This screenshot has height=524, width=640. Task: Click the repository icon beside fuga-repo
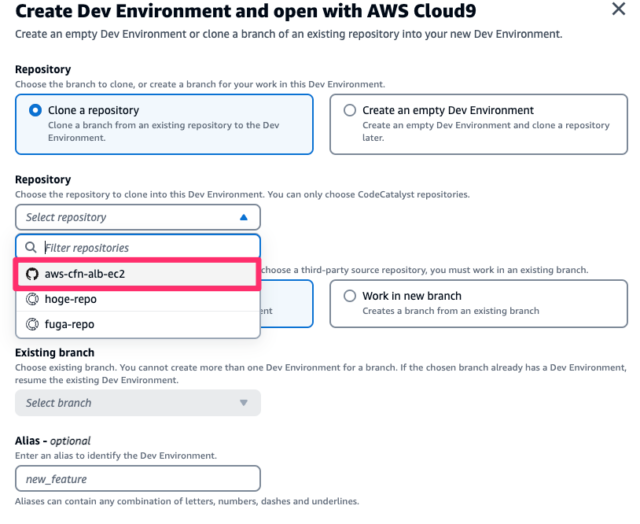(32, 324)
